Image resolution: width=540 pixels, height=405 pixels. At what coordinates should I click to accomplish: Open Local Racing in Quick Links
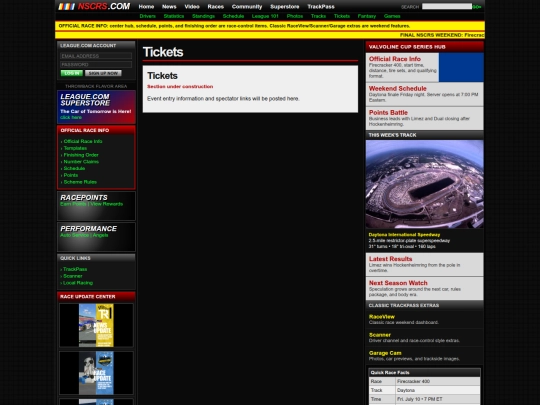(78, 283)
